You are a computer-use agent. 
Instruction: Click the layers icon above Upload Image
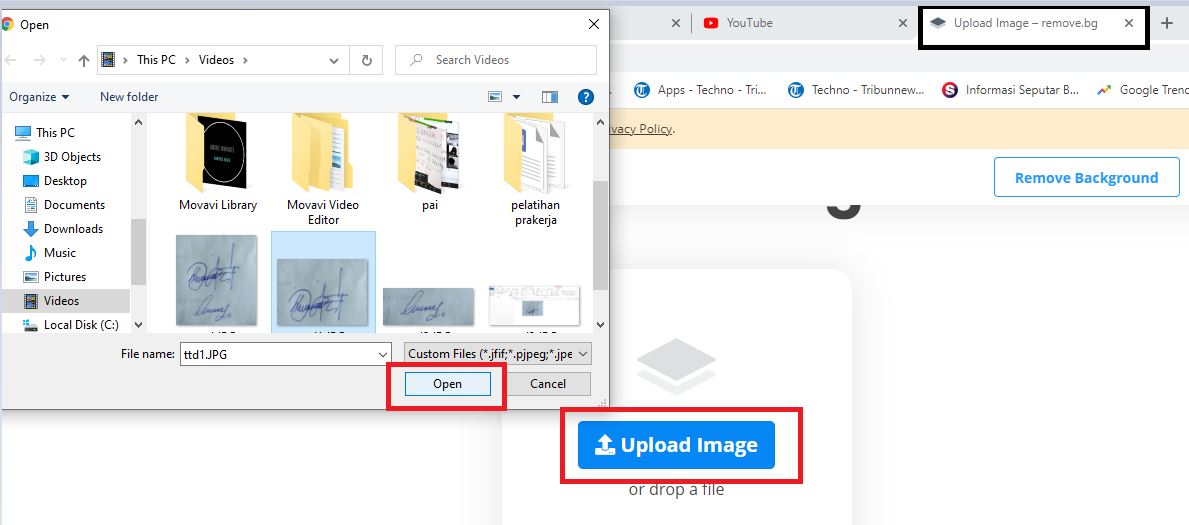(x=676, y=366)
